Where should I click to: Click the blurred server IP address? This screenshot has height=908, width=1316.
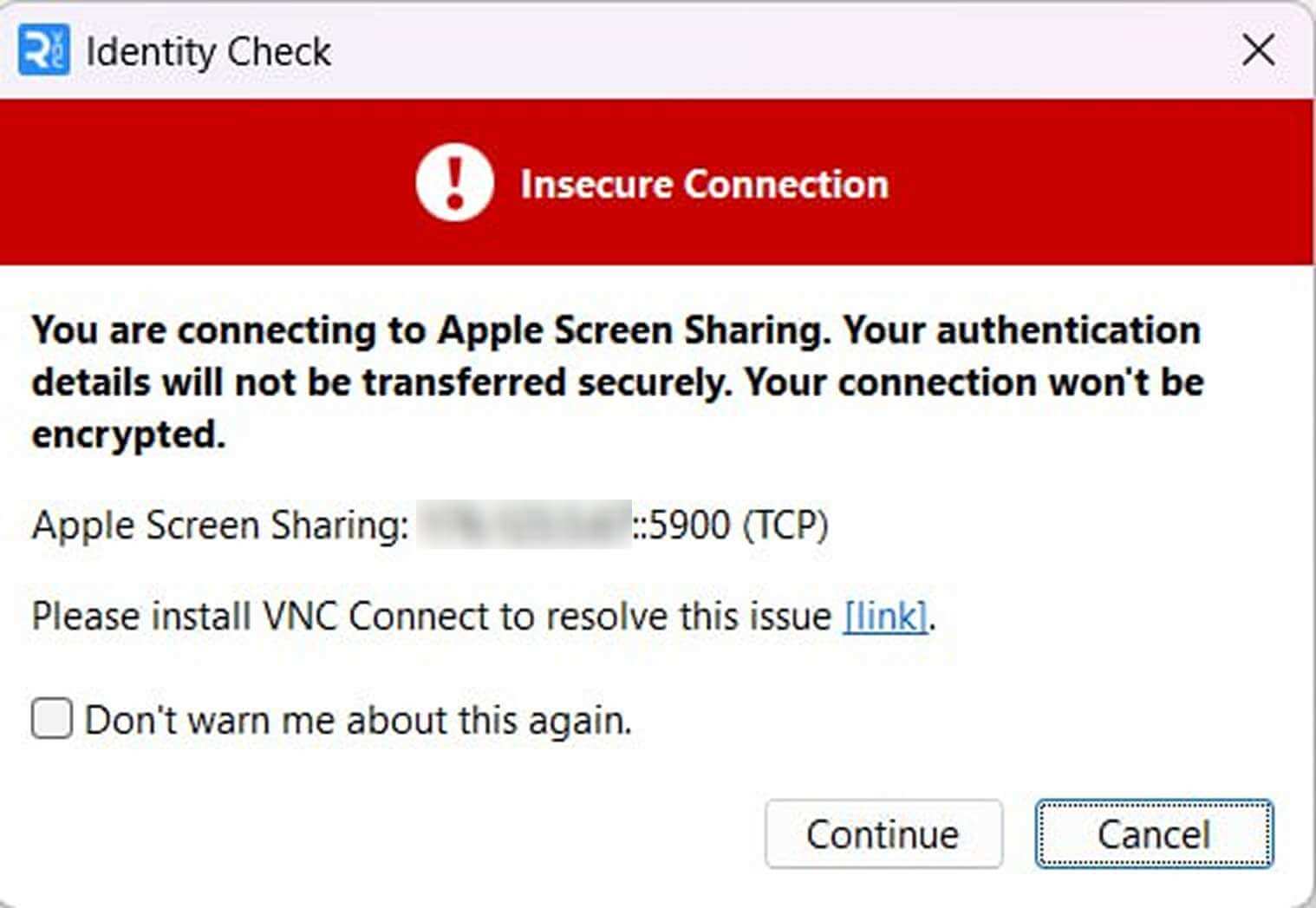point(524,525)
